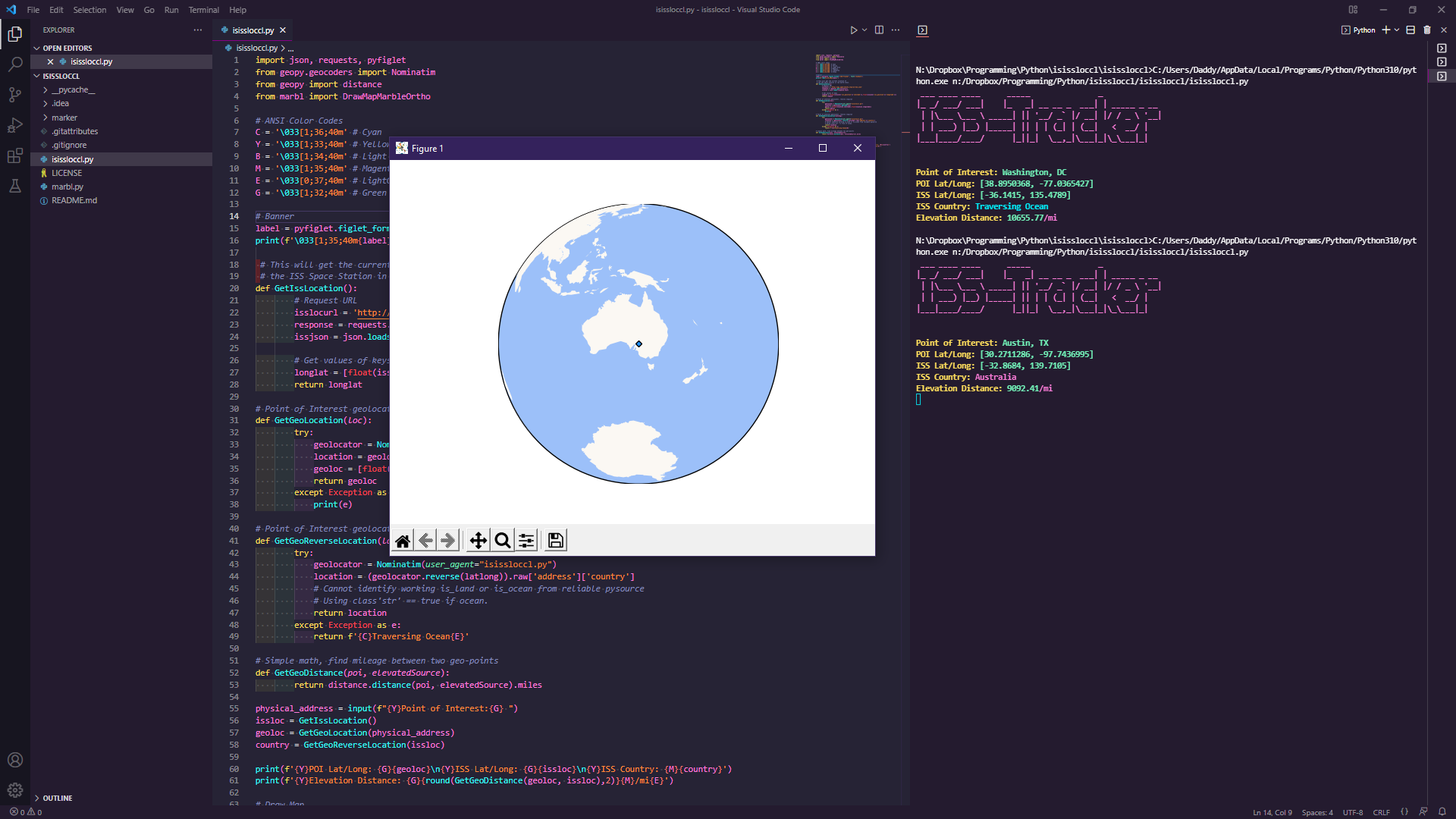Open the Extensions view

click(x=15, y=155)
